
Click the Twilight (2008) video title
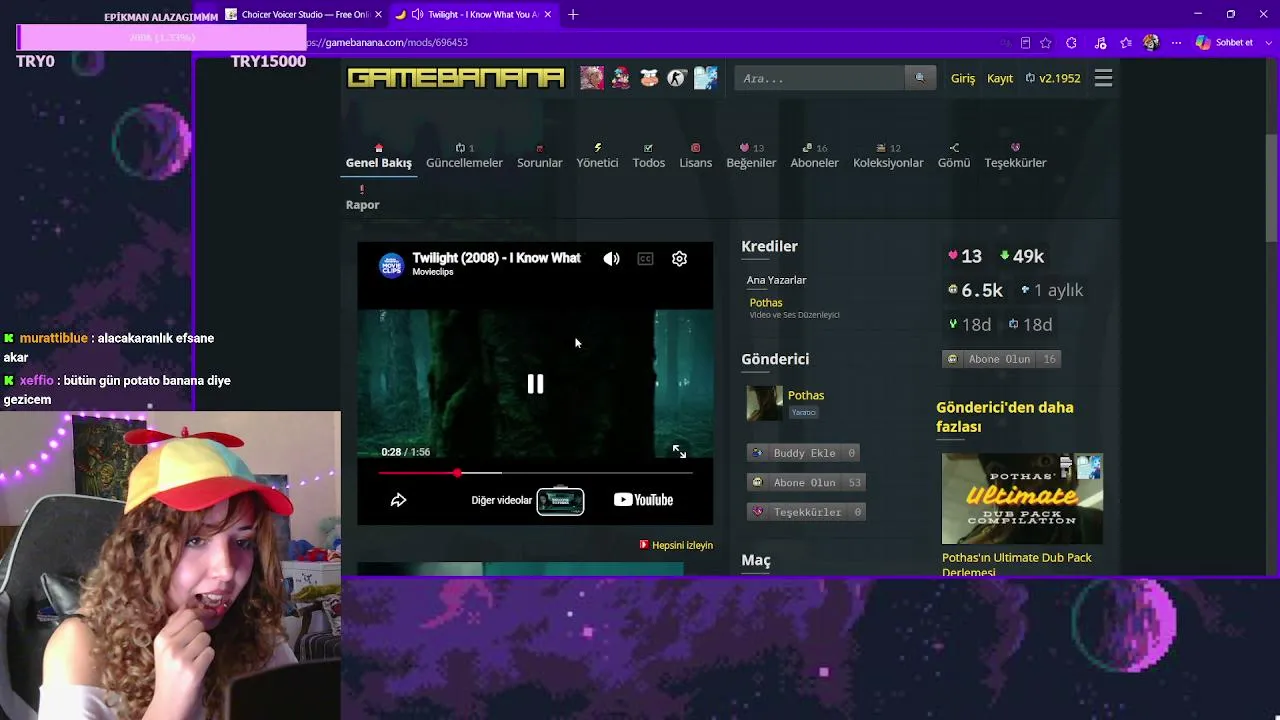pyautogui.click(x=496, y=258)
